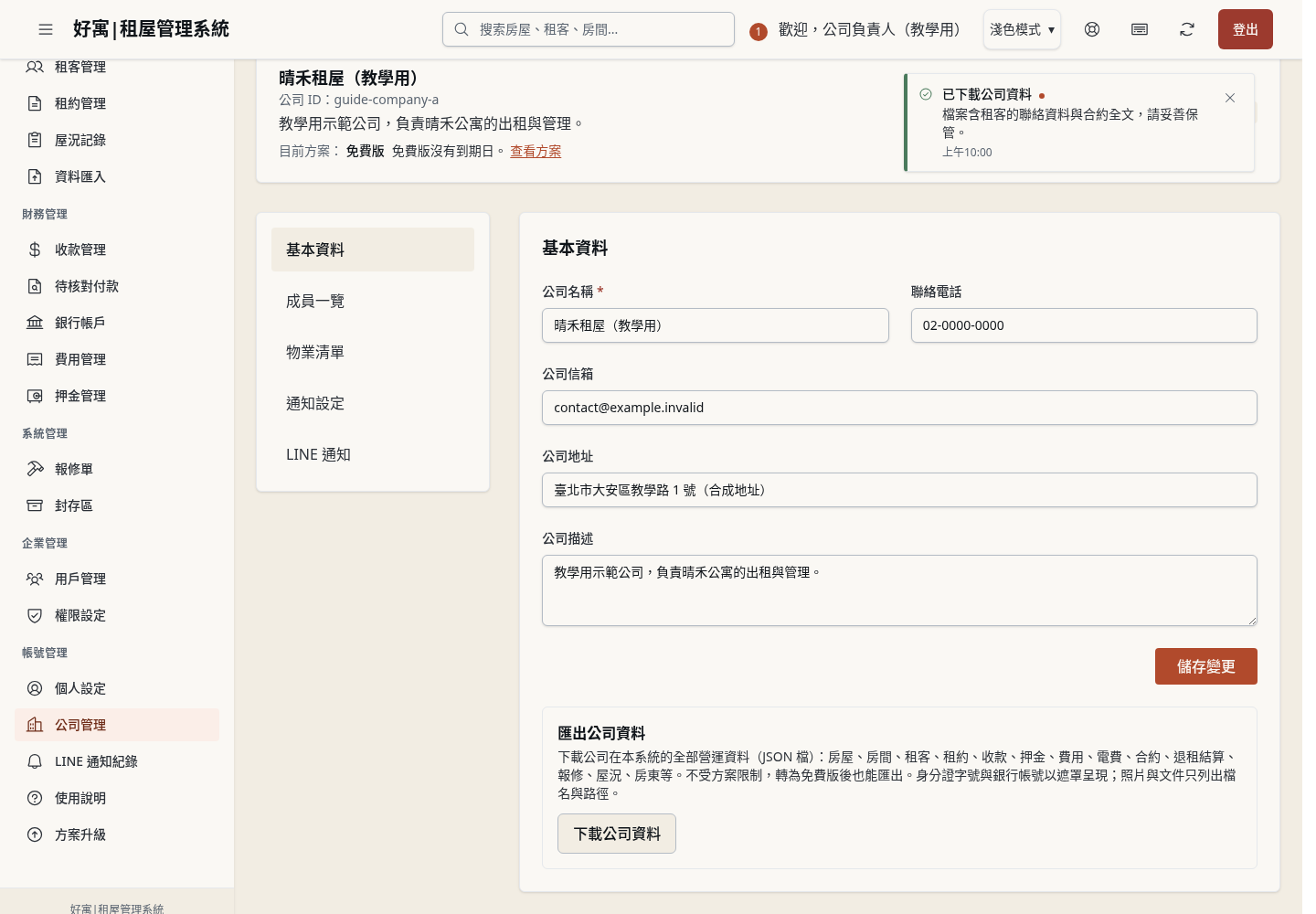
Task: Click the LINE 通知紀錄 bell icon
Action: point(35,761)
